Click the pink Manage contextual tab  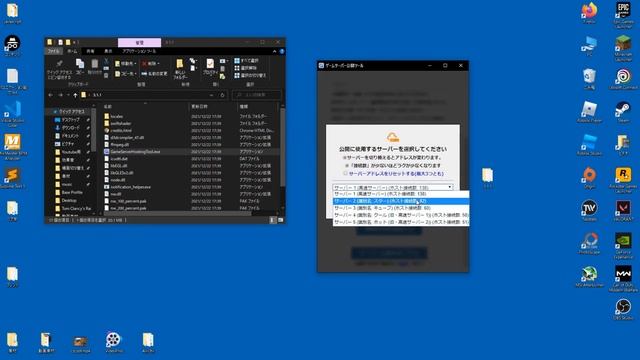139,42
